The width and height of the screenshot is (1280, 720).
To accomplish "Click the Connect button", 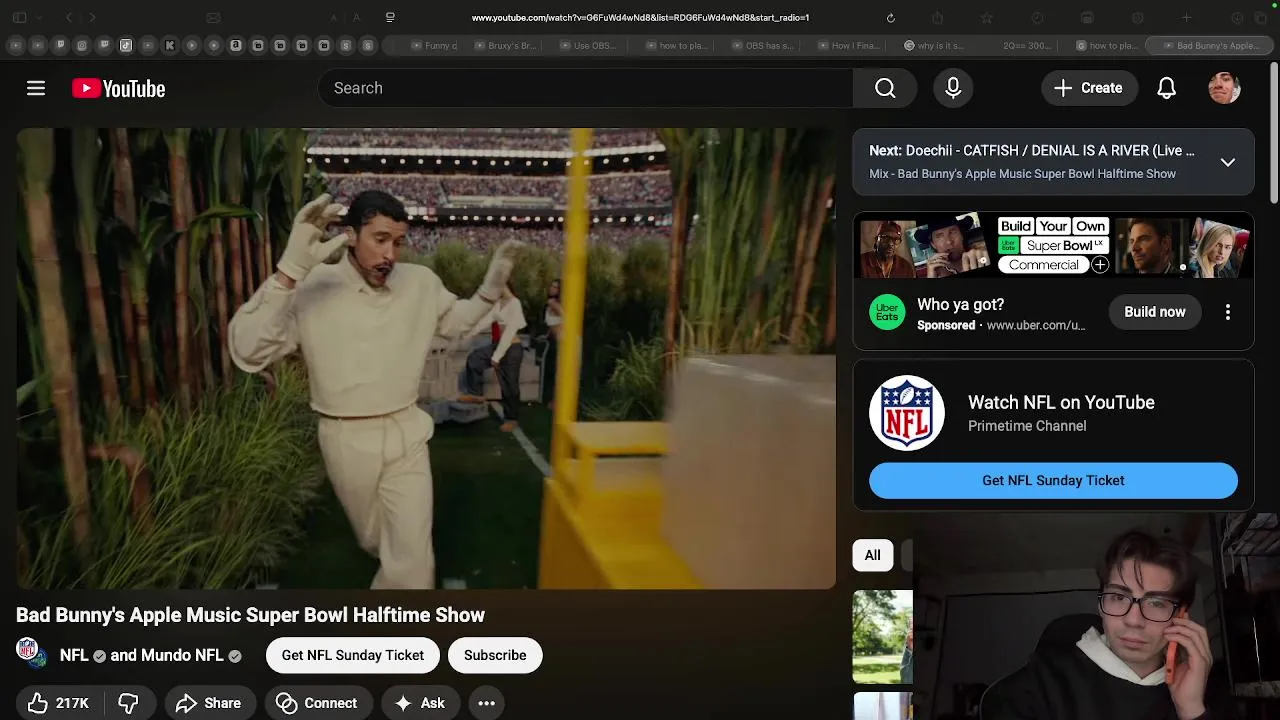I will coord(317,703).
